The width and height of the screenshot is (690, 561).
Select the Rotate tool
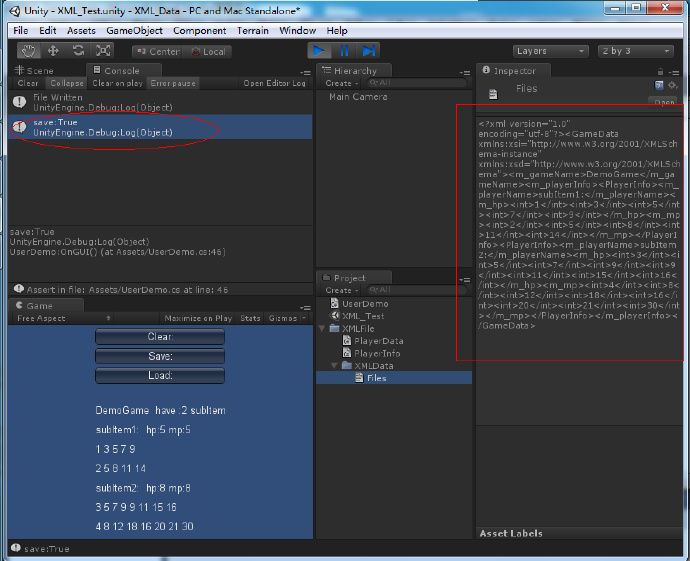click(78, 51)
